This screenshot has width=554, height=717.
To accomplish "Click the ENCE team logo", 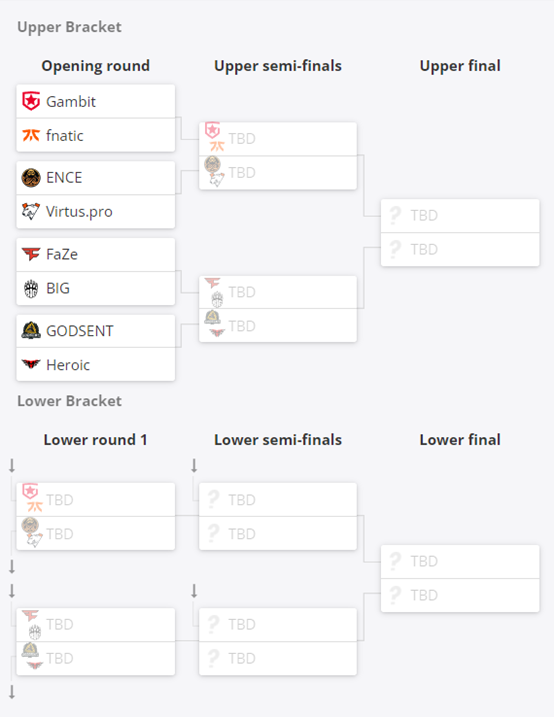I will 31,177.
